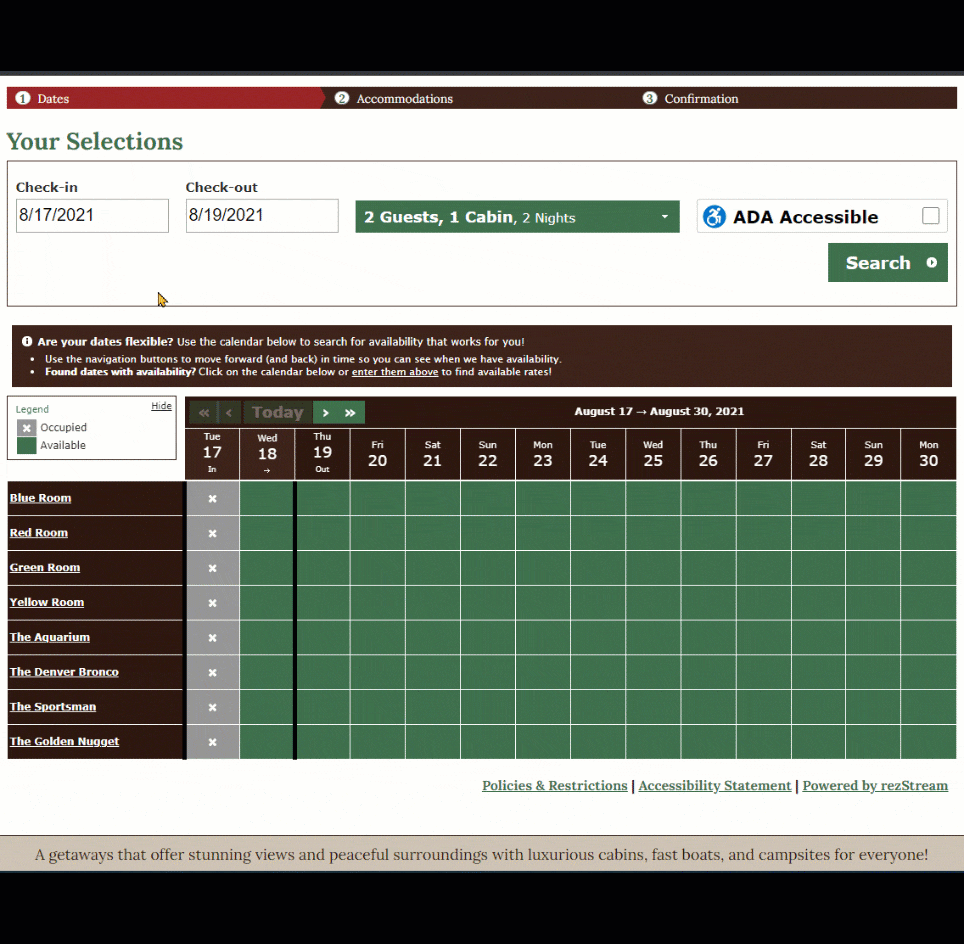Click the Today calendar button

[277, 412]
